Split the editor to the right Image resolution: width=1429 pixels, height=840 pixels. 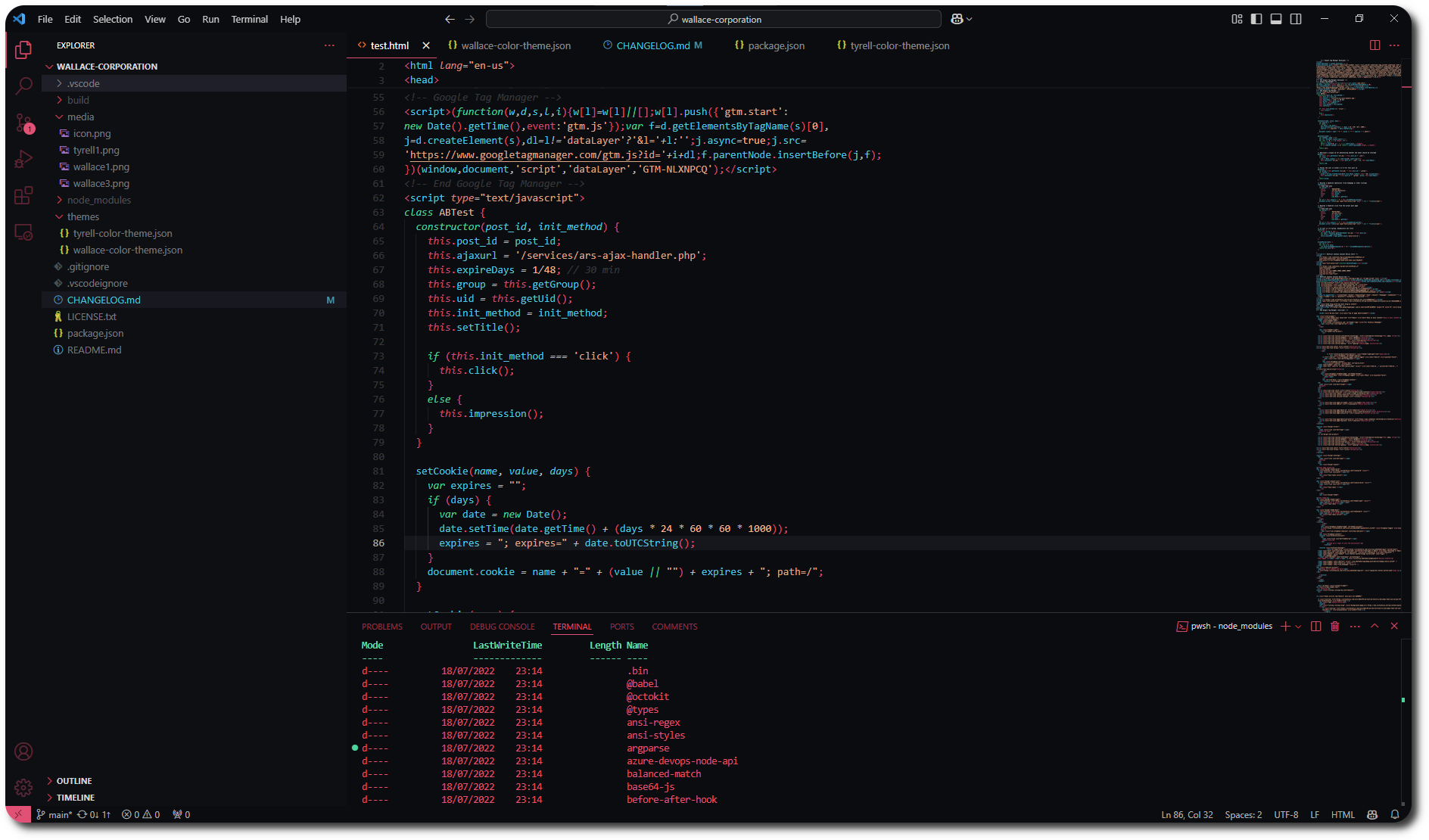1375,45
